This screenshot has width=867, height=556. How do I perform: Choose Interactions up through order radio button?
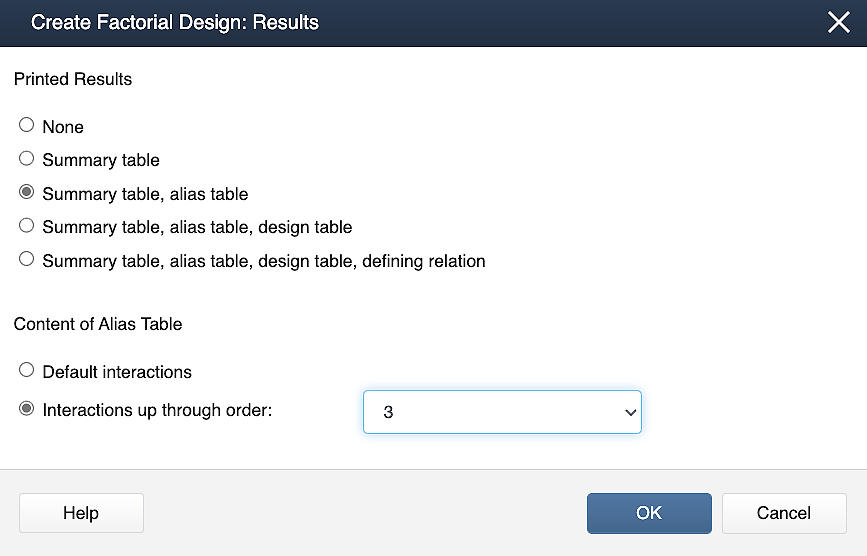pyautogui.click(x=27, y=410)
